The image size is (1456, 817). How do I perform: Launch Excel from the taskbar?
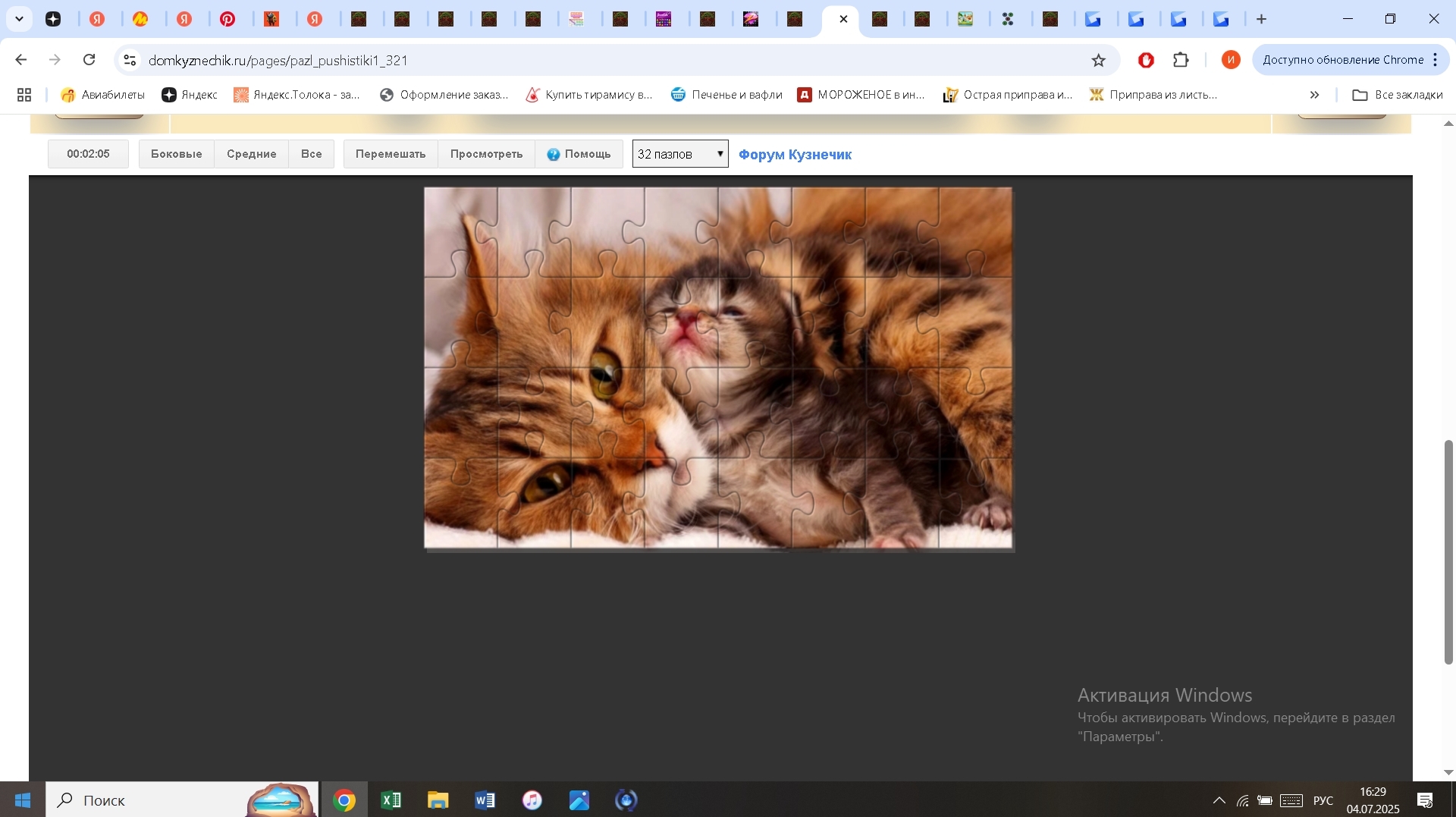(391, 800)
